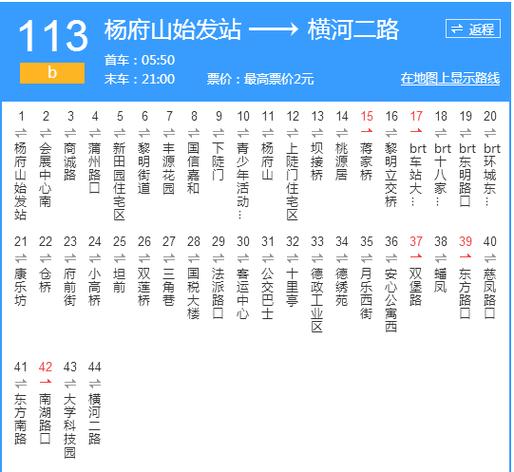Open the 在地图上显示路线 map link
514x472 pixels.
click(x=450, y=79)
